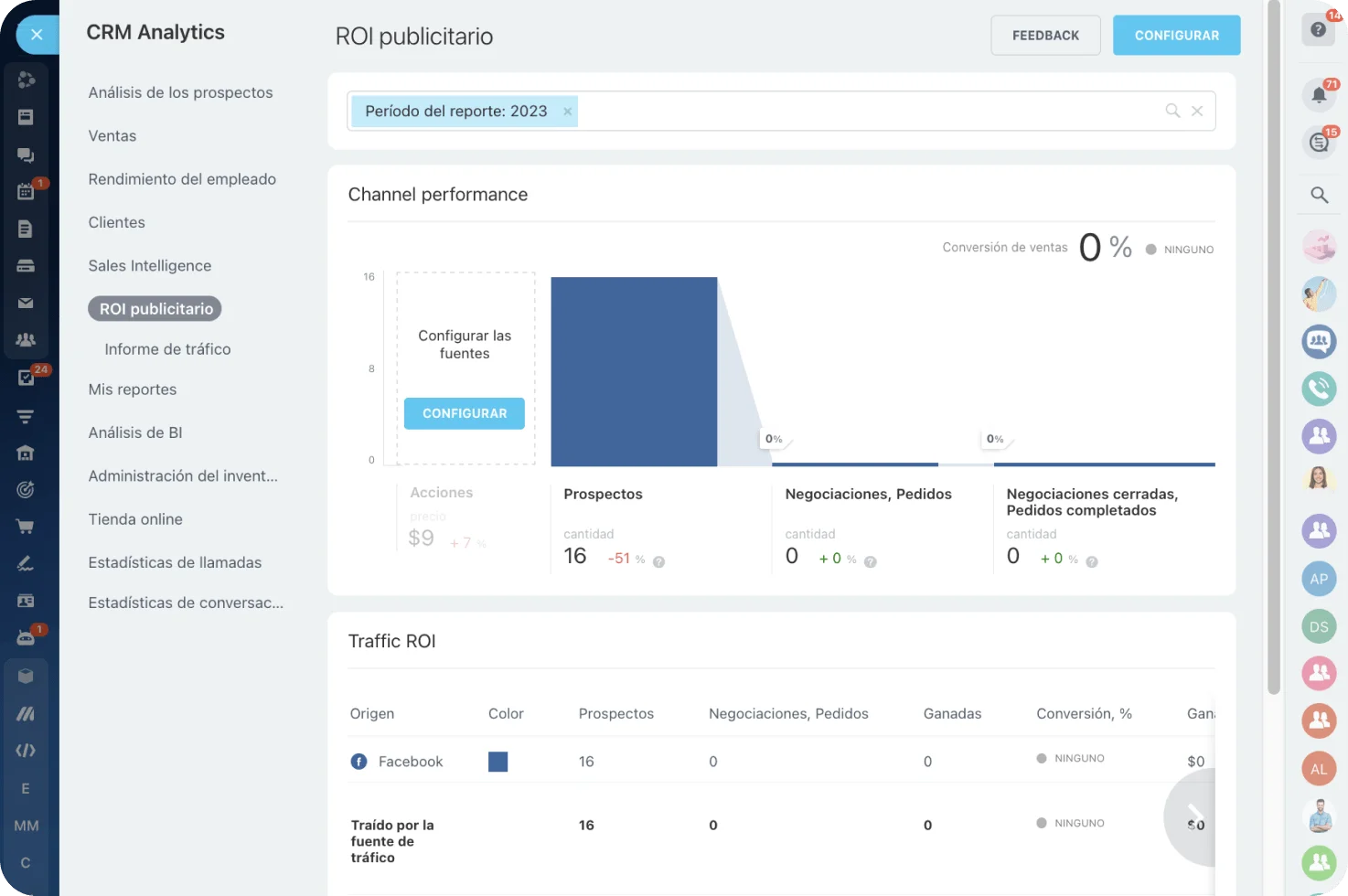Clear the filter with the X icon

(1197, 111)
